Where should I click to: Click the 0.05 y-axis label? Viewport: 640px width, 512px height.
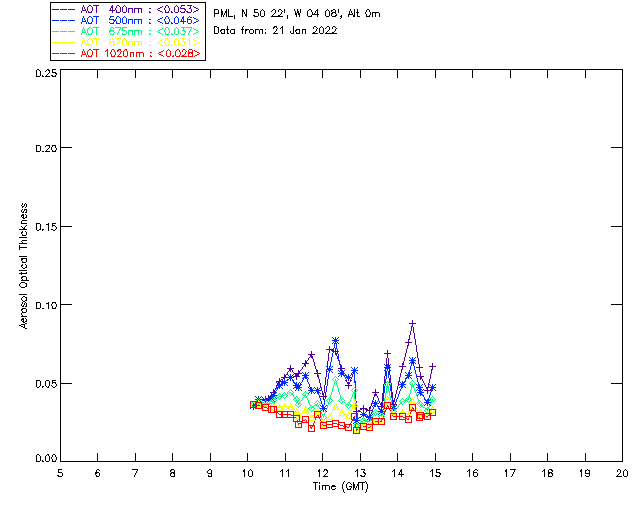(x=46, y=384)
